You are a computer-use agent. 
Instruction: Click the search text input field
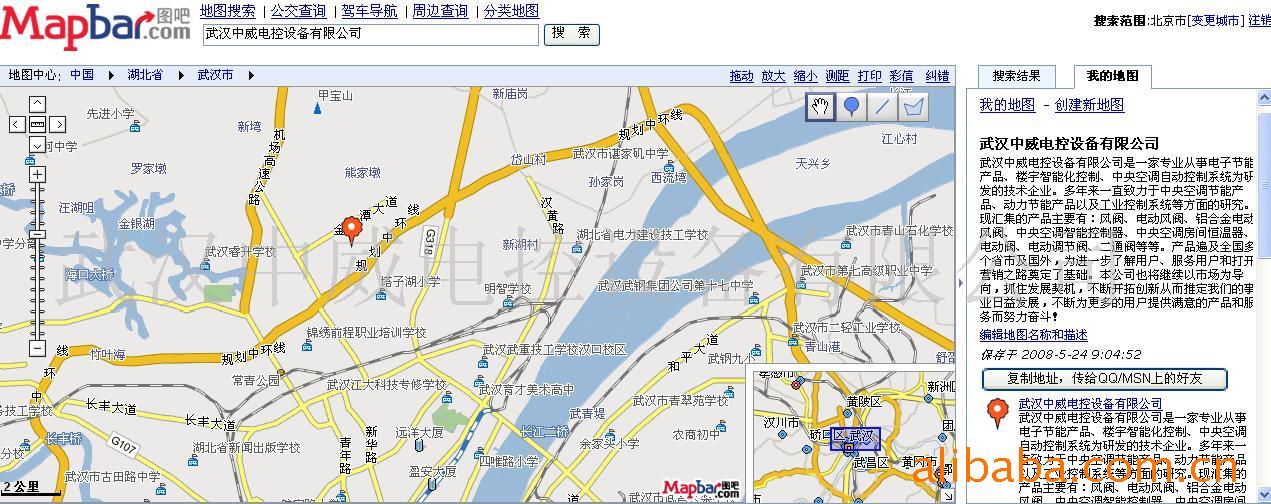[370, 34]
